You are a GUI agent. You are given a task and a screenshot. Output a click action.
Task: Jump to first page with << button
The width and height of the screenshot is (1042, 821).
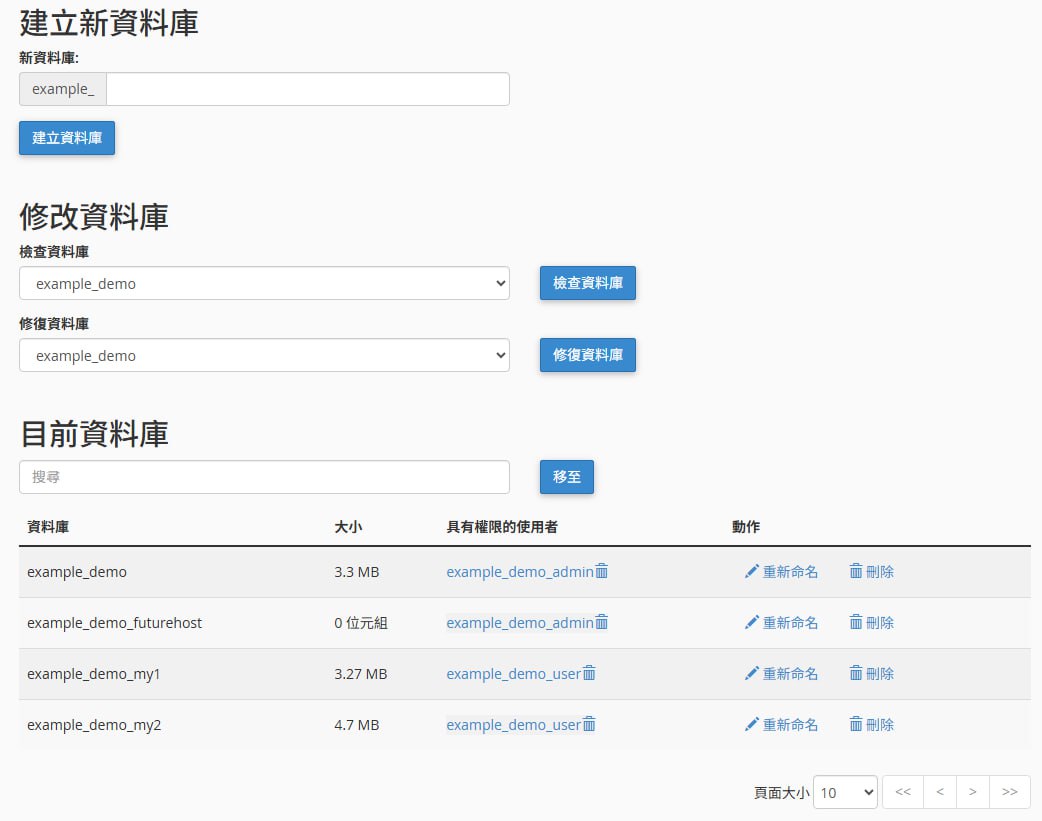(x=903, y=792)
